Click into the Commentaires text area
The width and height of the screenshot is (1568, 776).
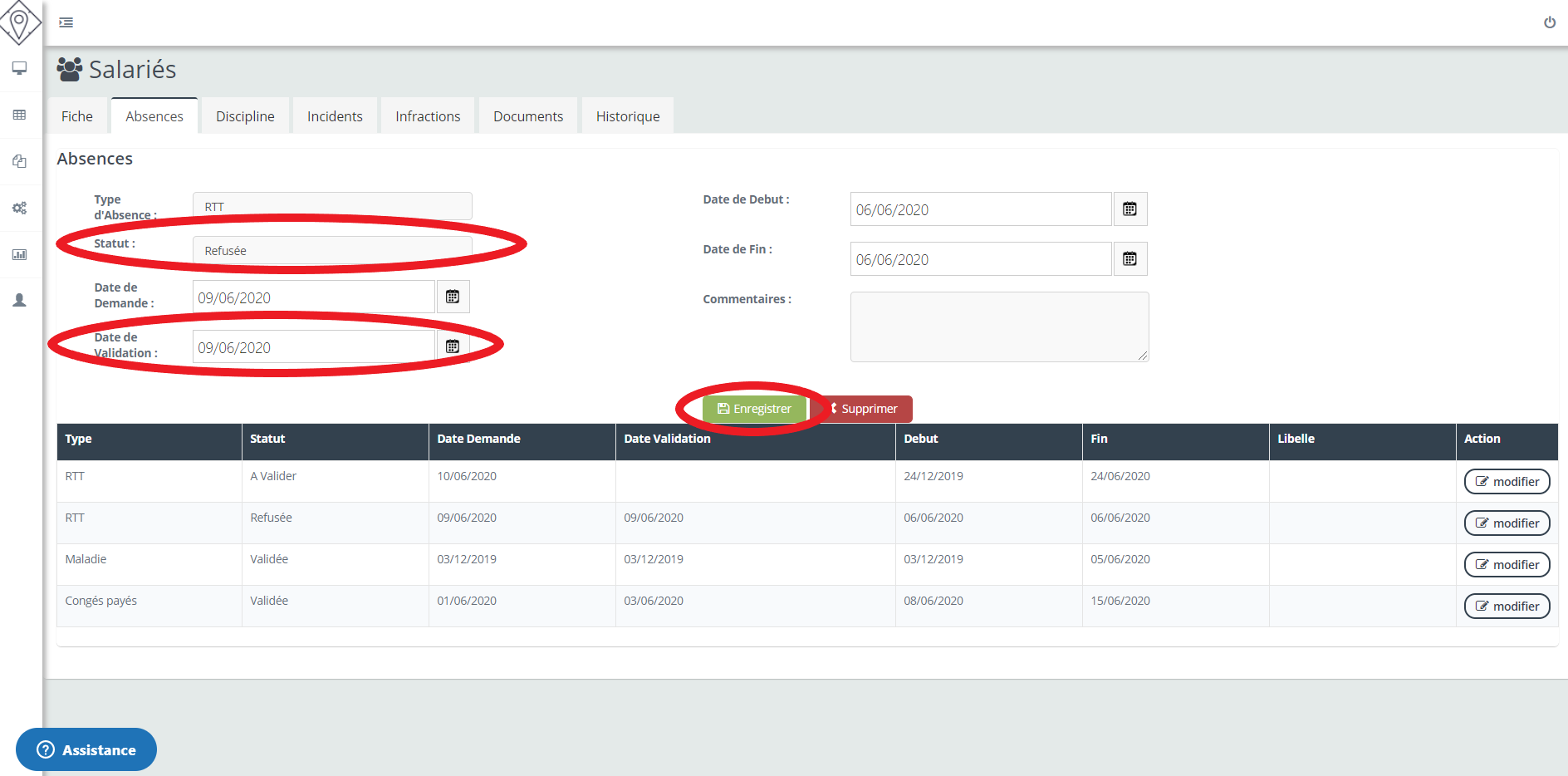[x=999, y=327]
